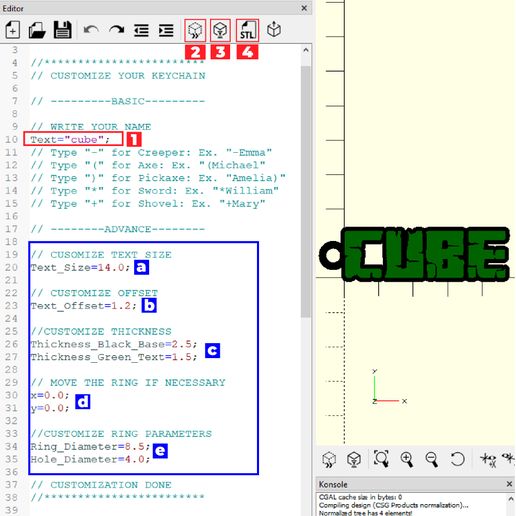Reset the 3D view
This screenshot has height=516, width=516.
(x=457, y=459)
